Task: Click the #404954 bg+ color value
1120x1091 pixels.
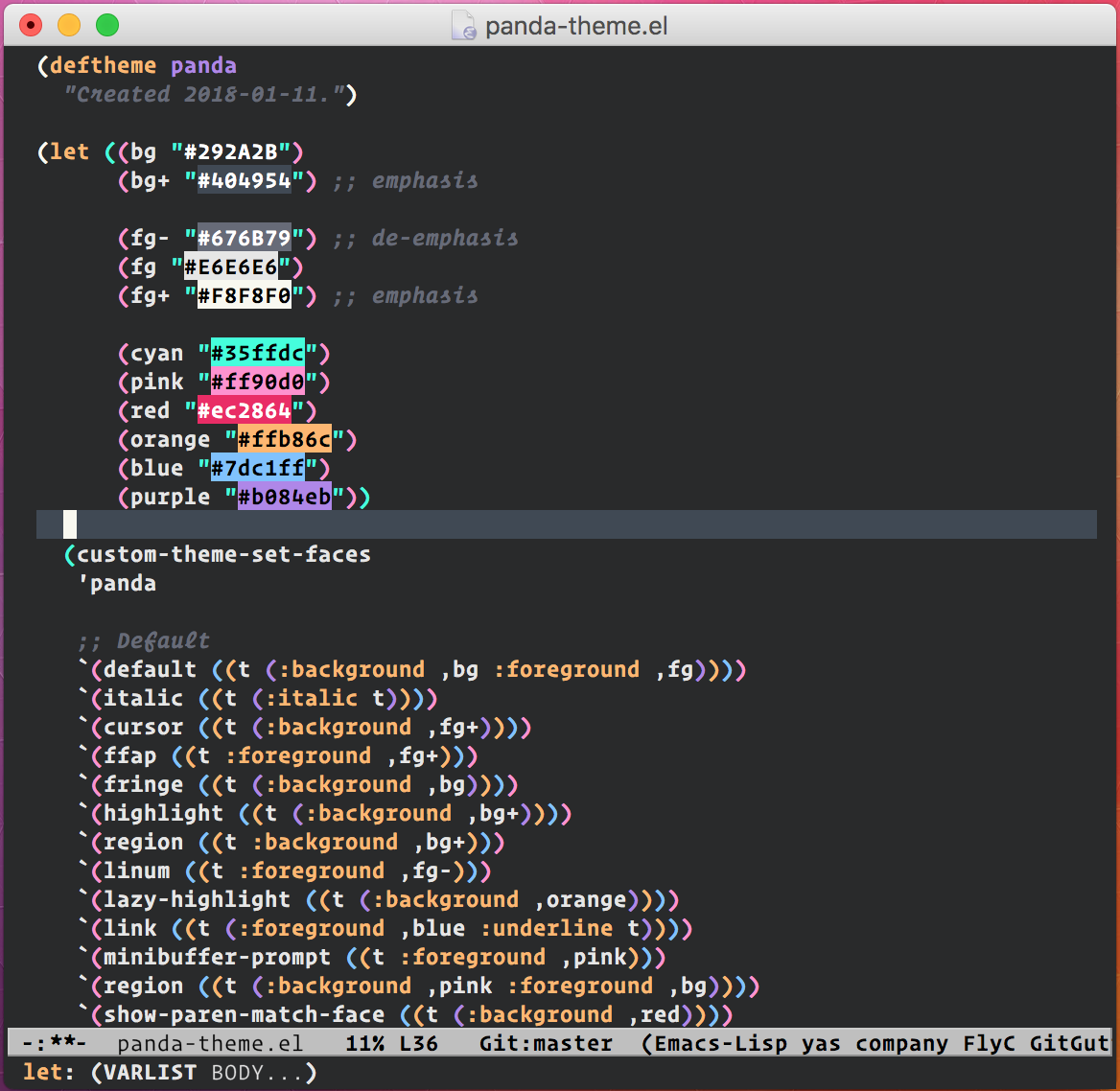Action: [x=245, y=180]
